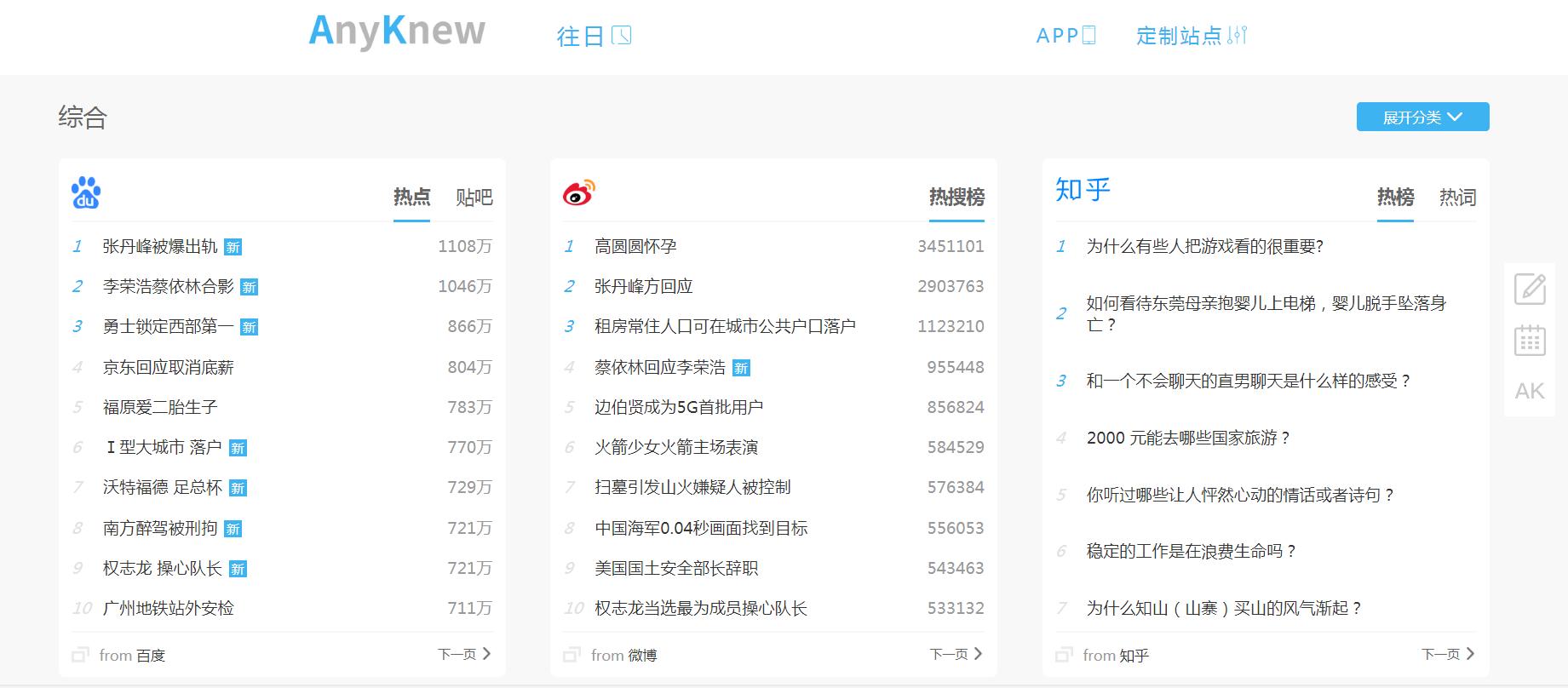This screenshot has width=1568, height=688.
Task: Click the 1108万 view count
Action: click(x=465, y=247)
